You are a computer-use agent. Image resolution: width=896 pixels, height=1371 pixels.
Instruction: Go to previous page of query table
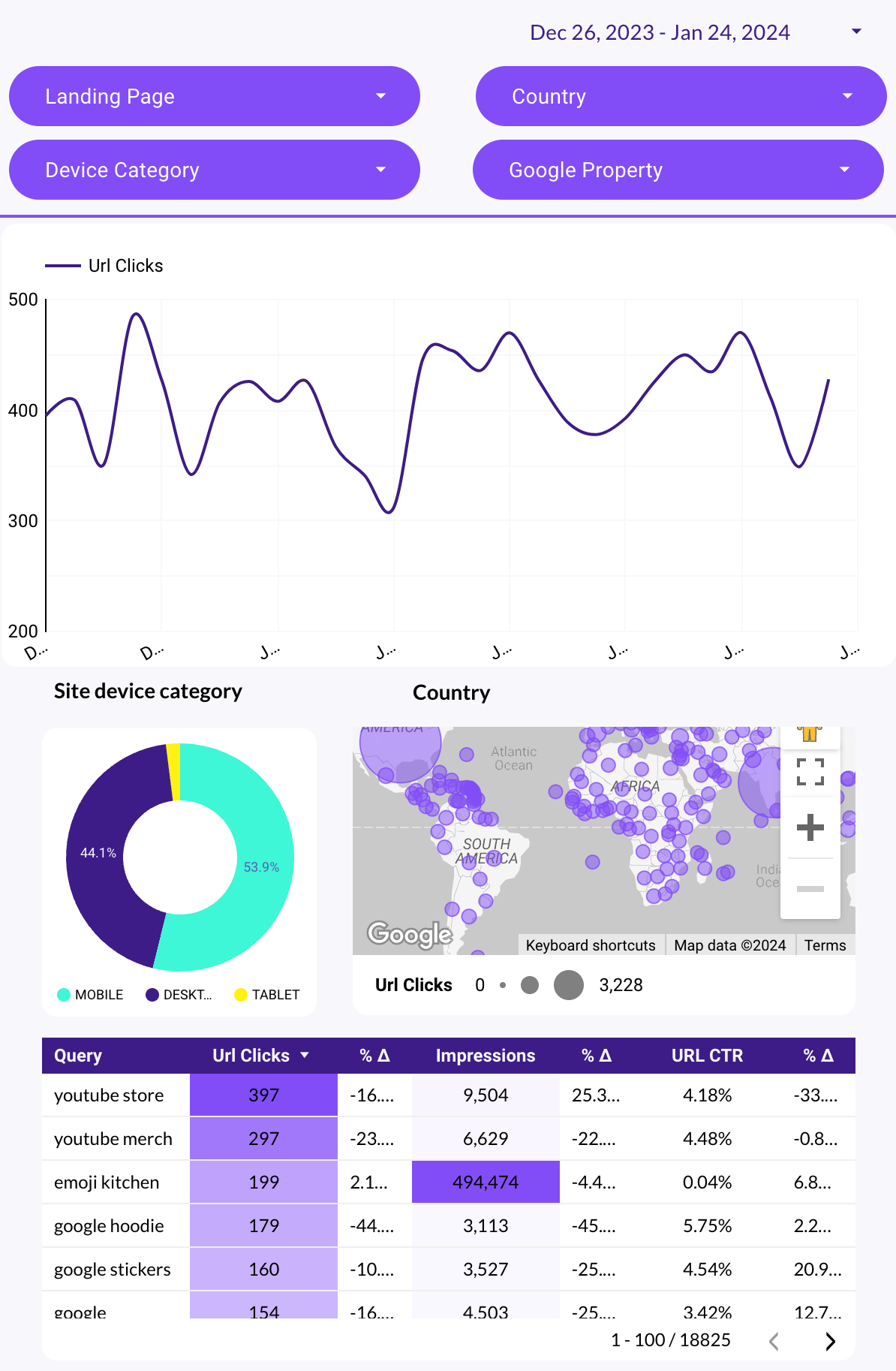point(774,1341)
